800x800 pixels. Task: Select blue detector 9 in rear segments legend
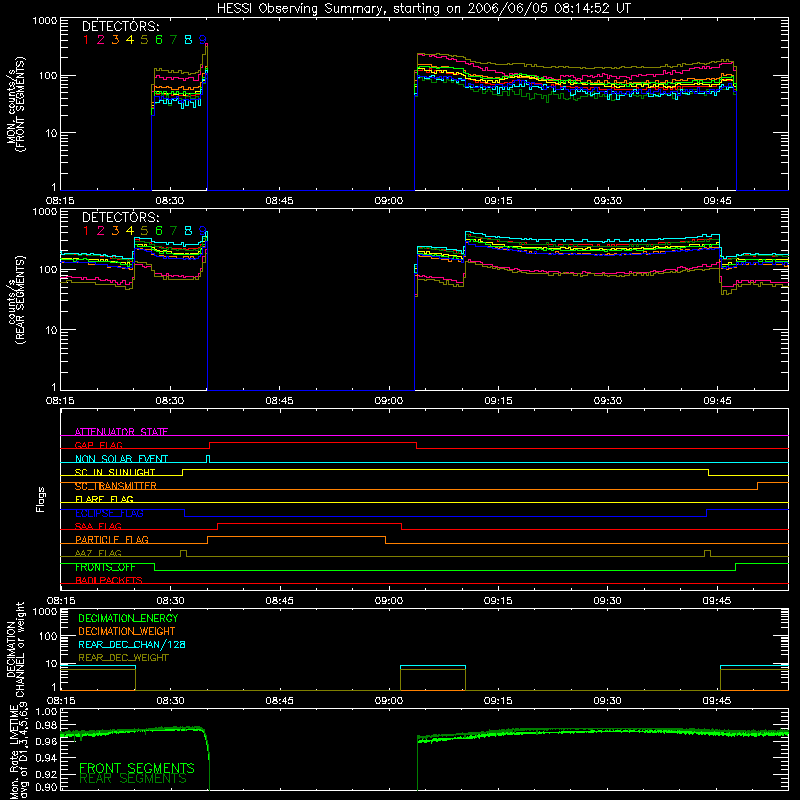[x=203, y=231]
